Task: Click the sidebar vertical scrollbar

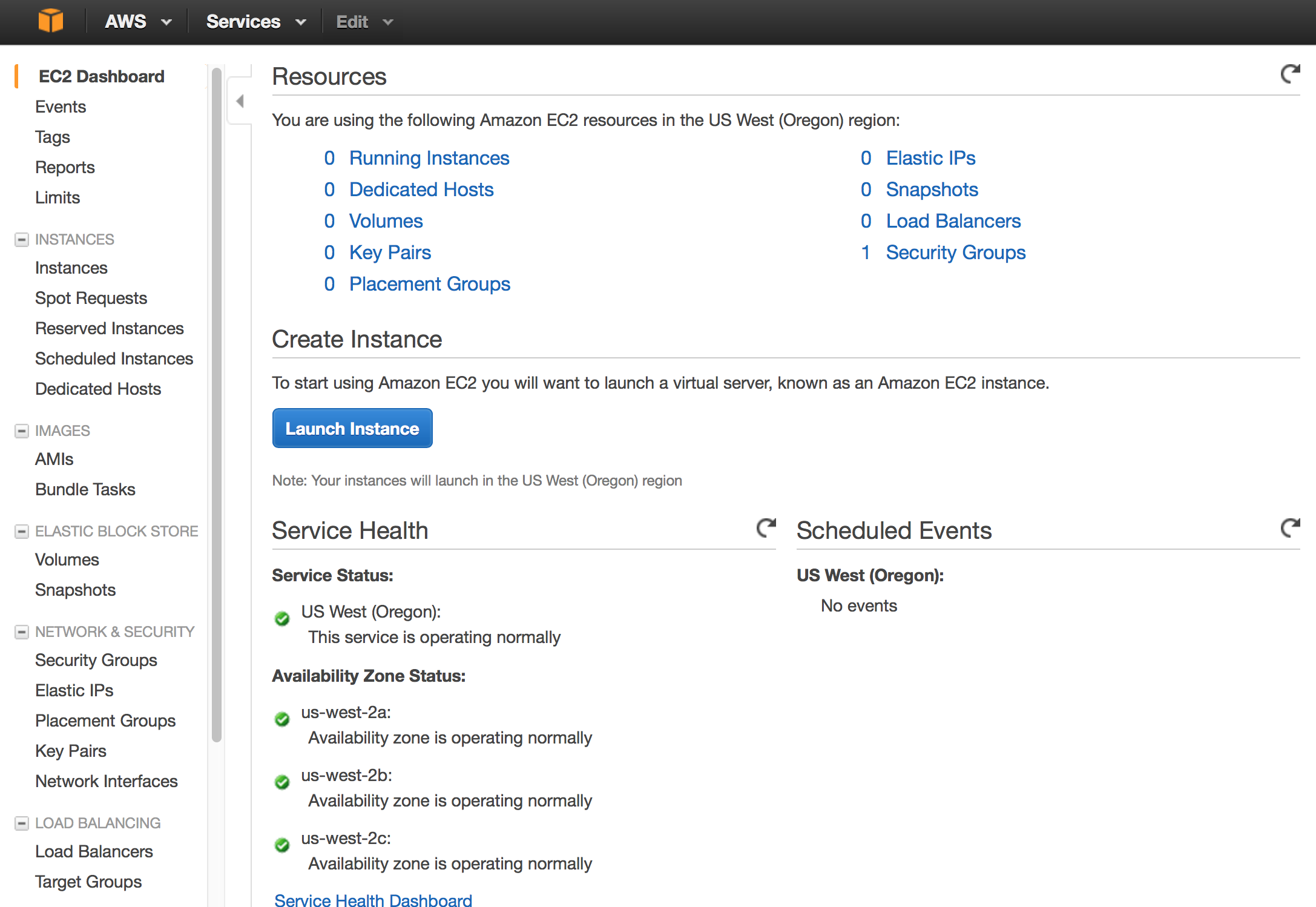Action: pyautogui.click(x=217, y=404)
